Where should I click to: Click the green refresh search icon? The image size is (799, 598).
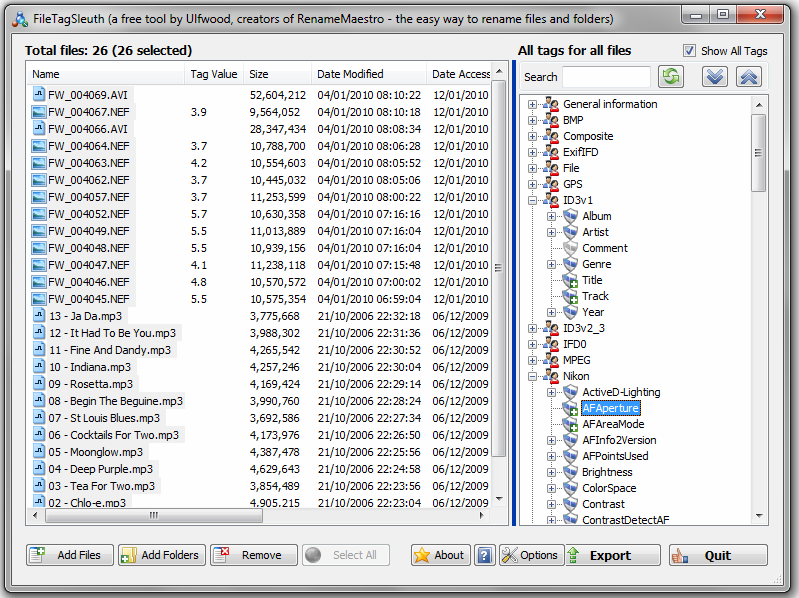pos(671,77)
